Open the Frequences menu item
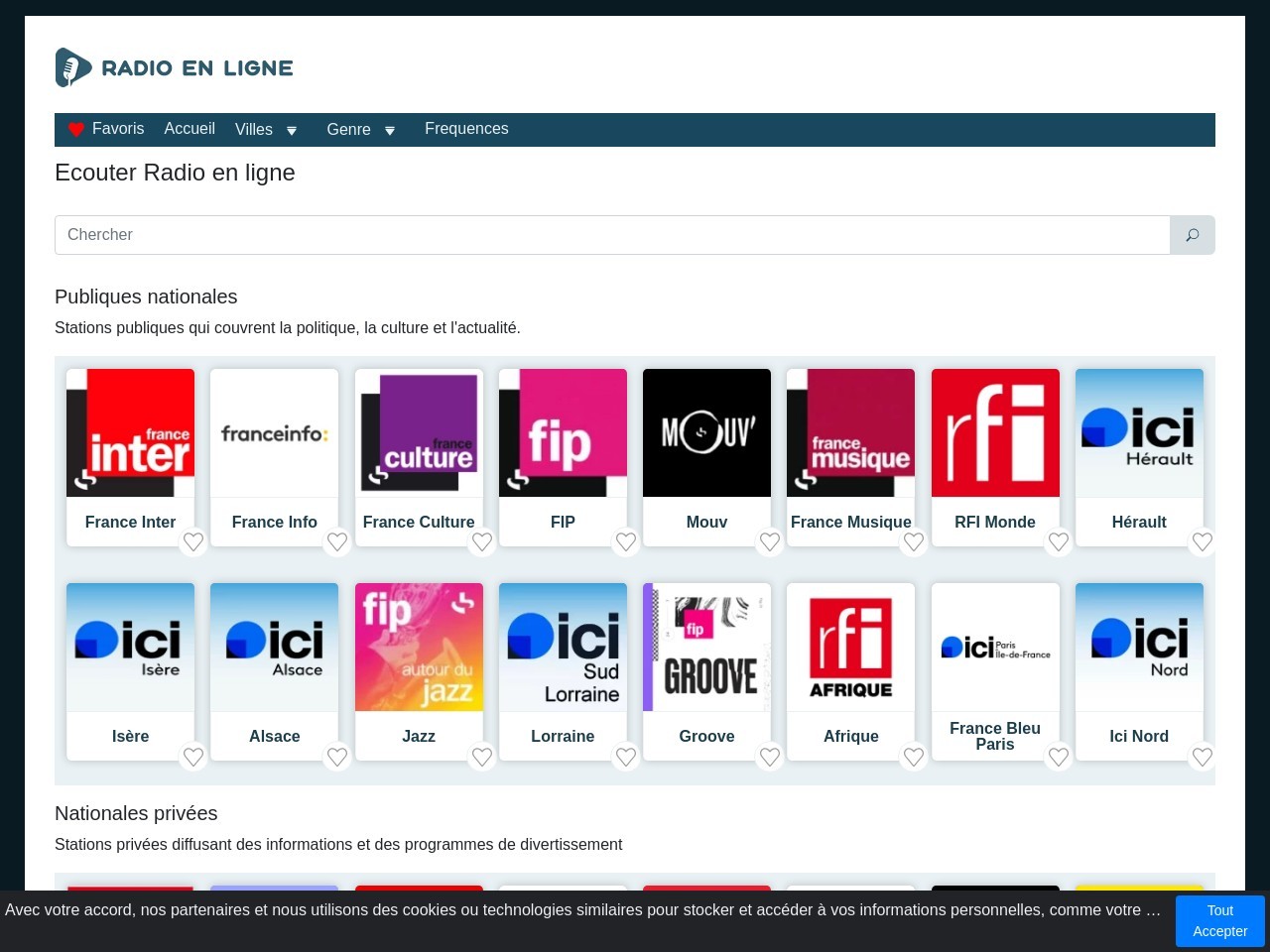 [466, 129]
